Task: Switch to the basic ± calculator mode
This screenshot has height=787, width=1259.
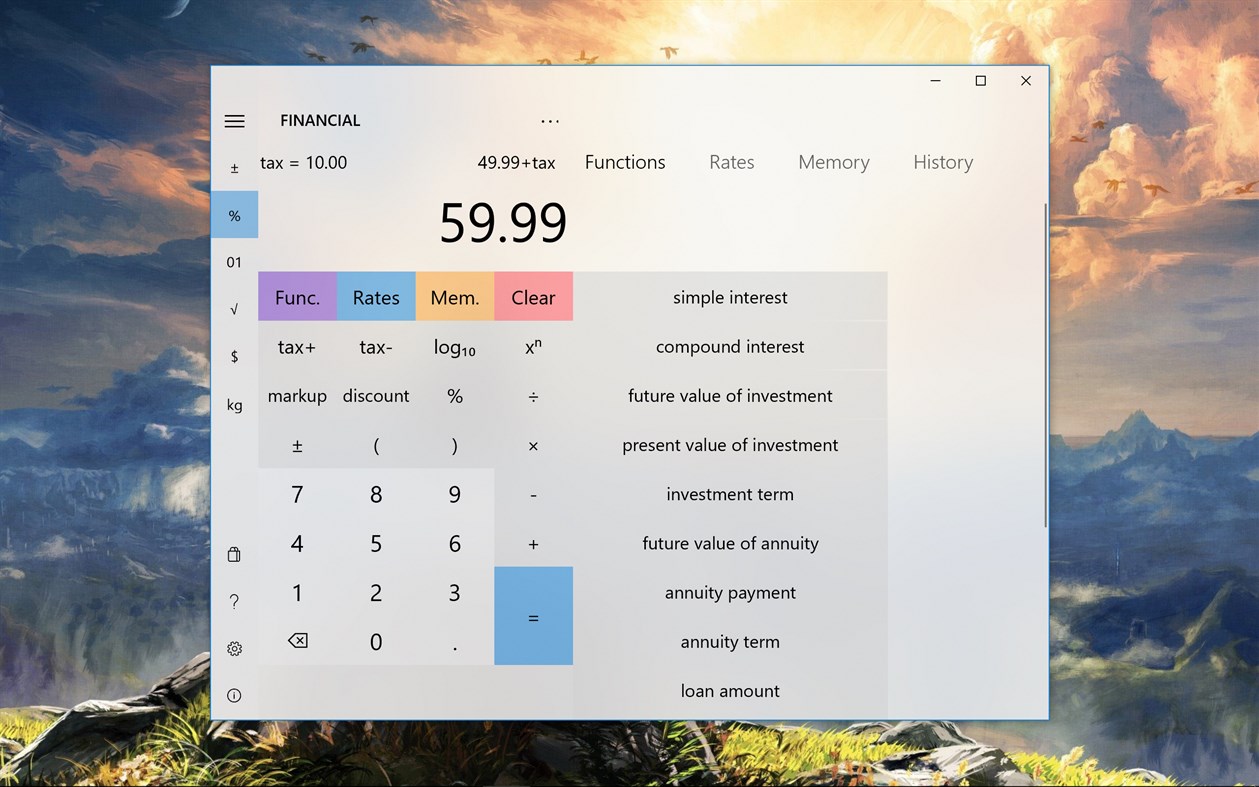Action: pos(234,166)
